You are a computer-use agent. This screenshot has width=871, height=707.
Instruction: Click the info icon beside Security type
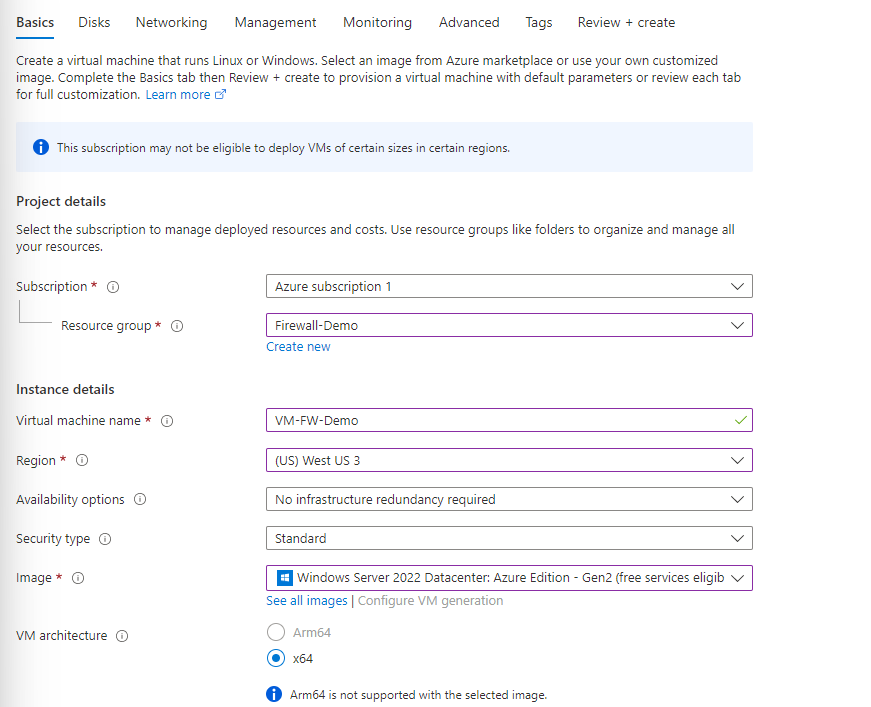pyautogui.click(x=105, y=538)
